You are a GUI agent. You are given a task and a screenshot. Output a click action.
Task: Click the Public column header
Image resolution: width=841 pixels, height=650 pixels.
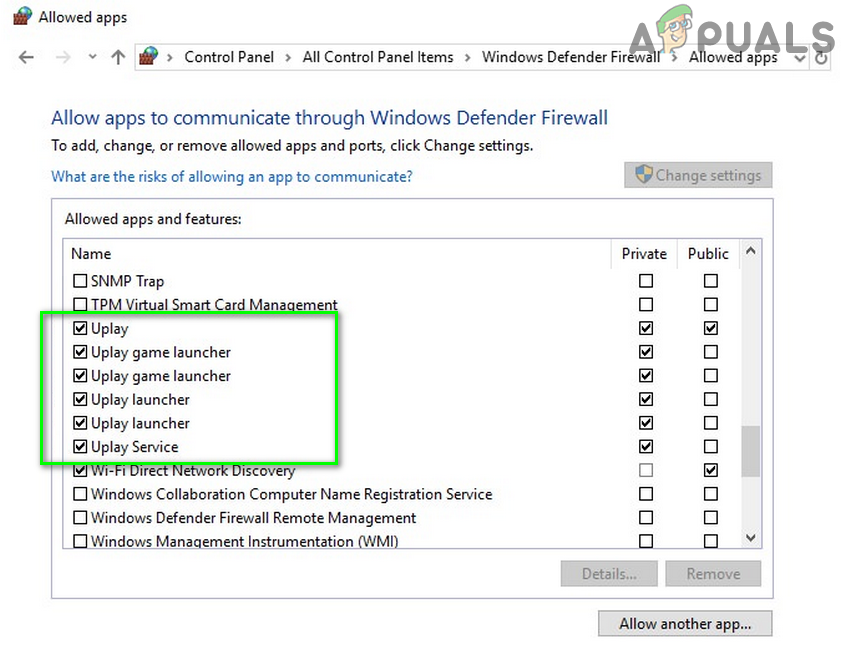click(709, 254)
